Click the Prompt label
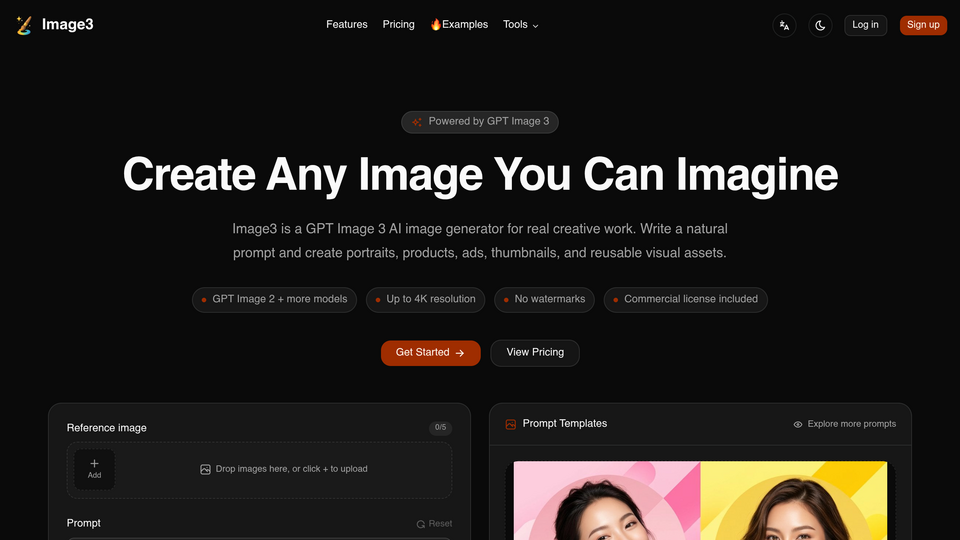This screenshot has width=960, height=540. (x=83, y=523)
